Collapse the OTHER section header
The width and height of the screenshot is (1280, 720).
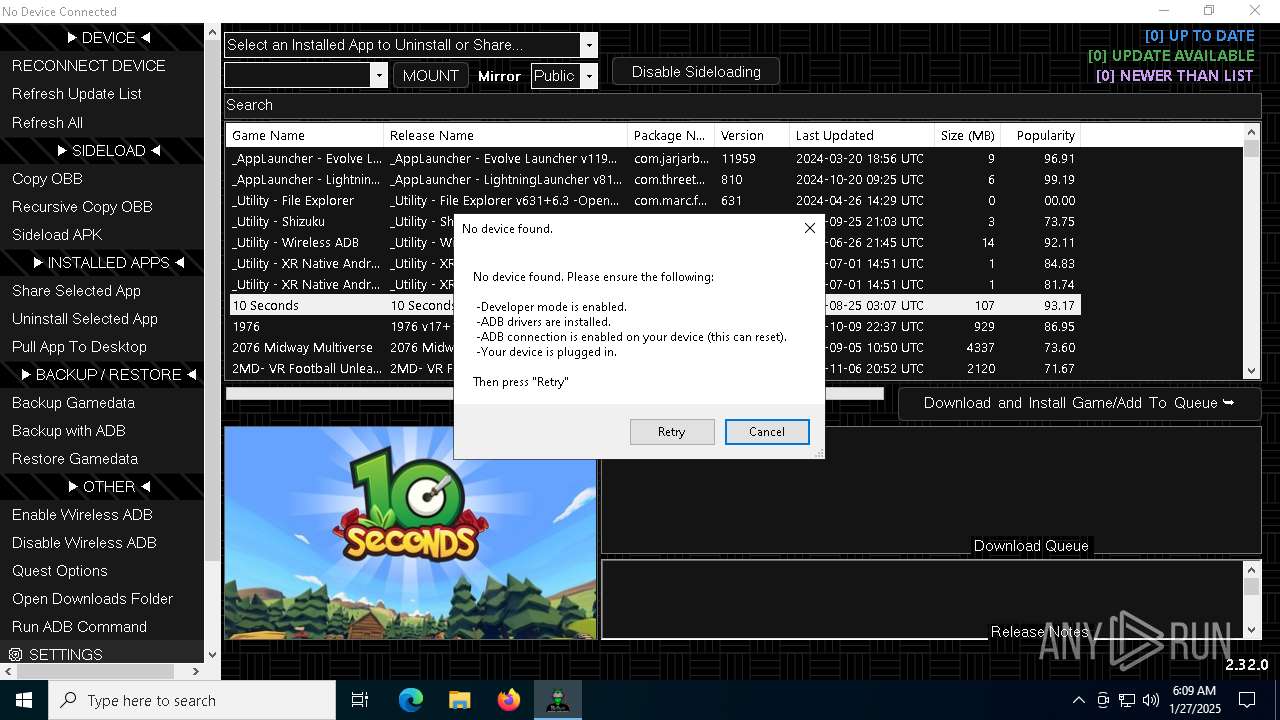108,486
